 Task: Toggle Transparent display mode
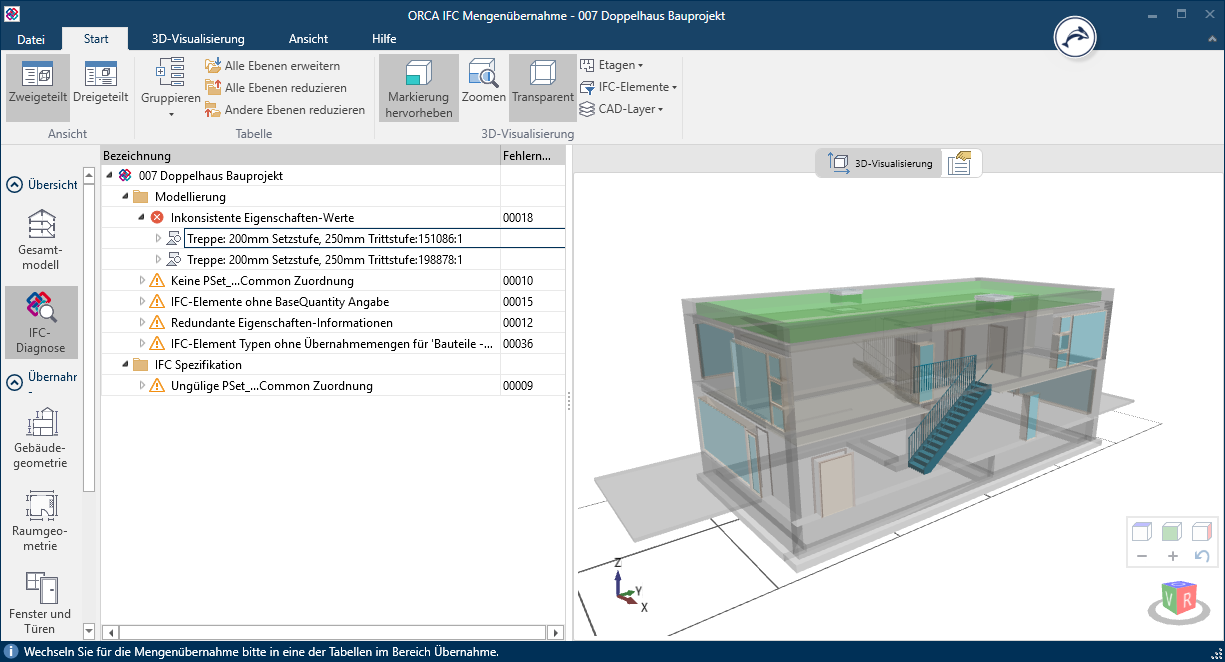tap(542, 87)
